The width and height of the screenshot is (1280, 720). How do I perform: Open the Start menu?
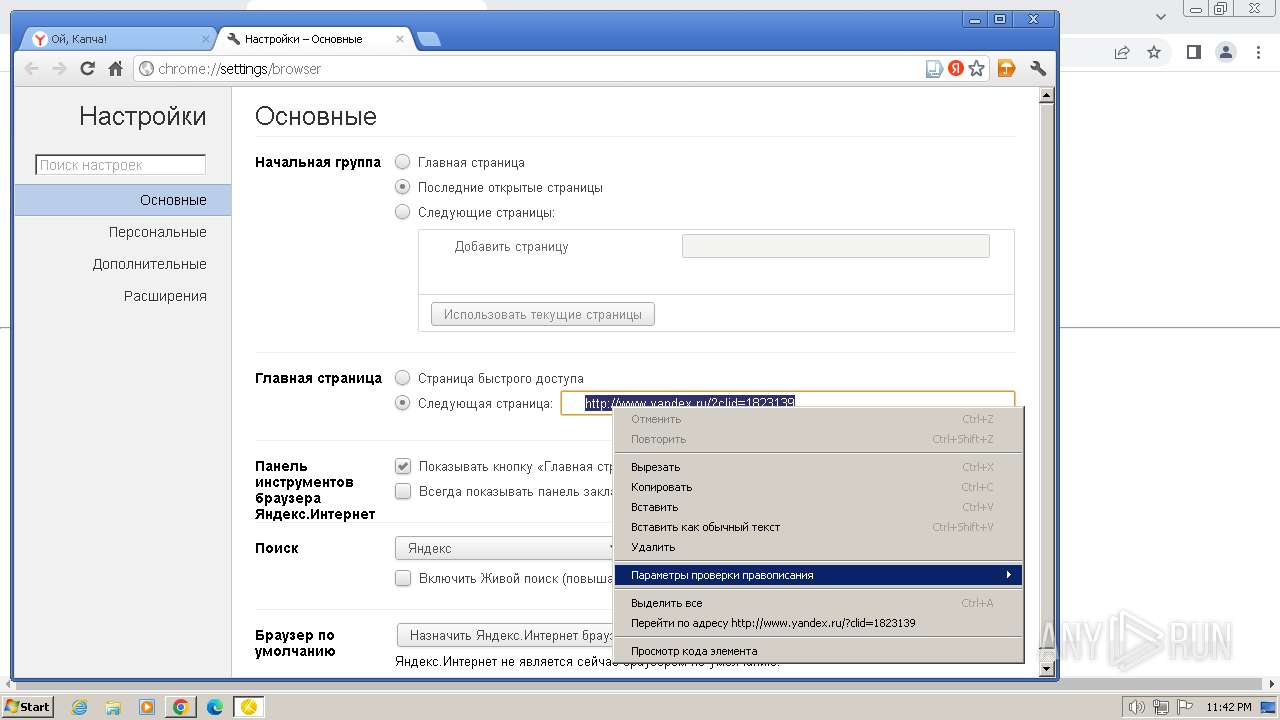(27, 707)
